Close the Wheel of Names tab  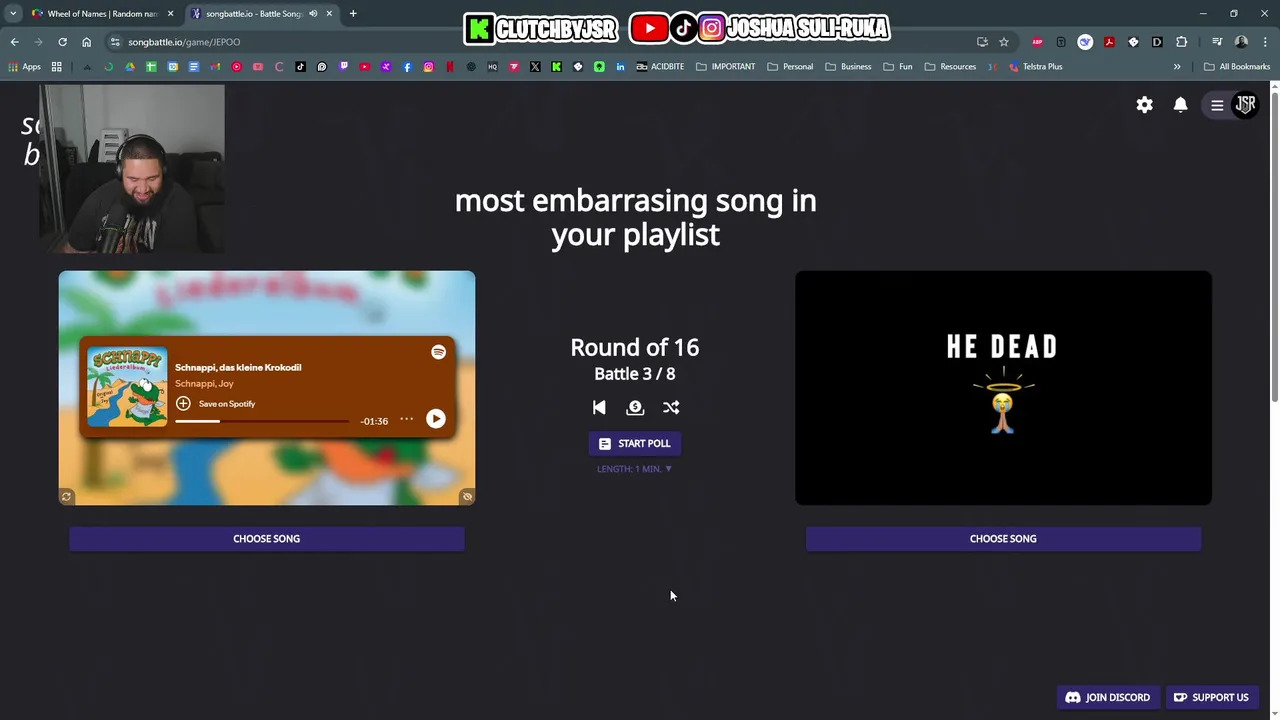pos(170,14)
